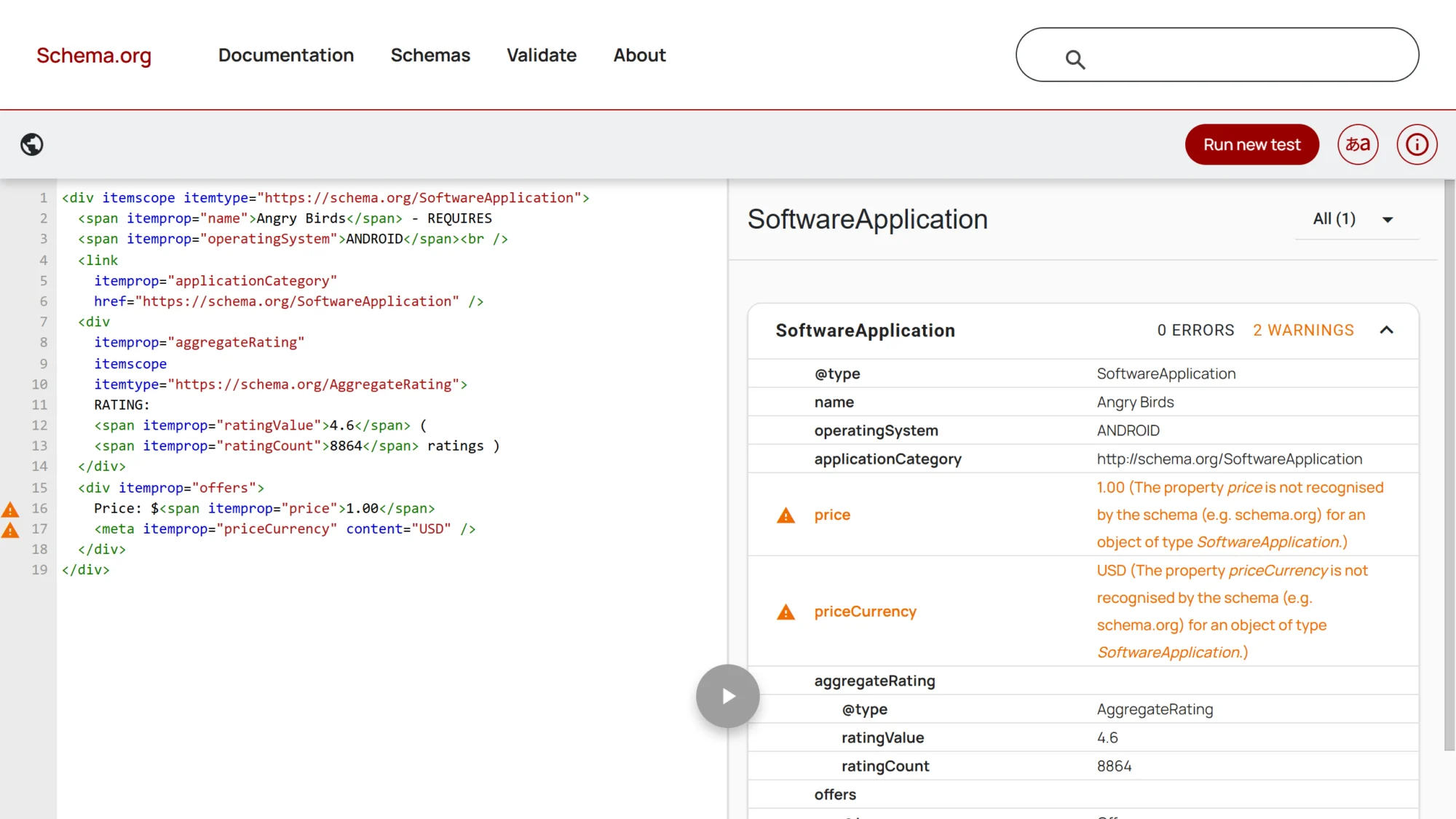The image size is (1456, 819).
Task: Collapse the SoftwareApplication result card
Action: click(1386, 331)
